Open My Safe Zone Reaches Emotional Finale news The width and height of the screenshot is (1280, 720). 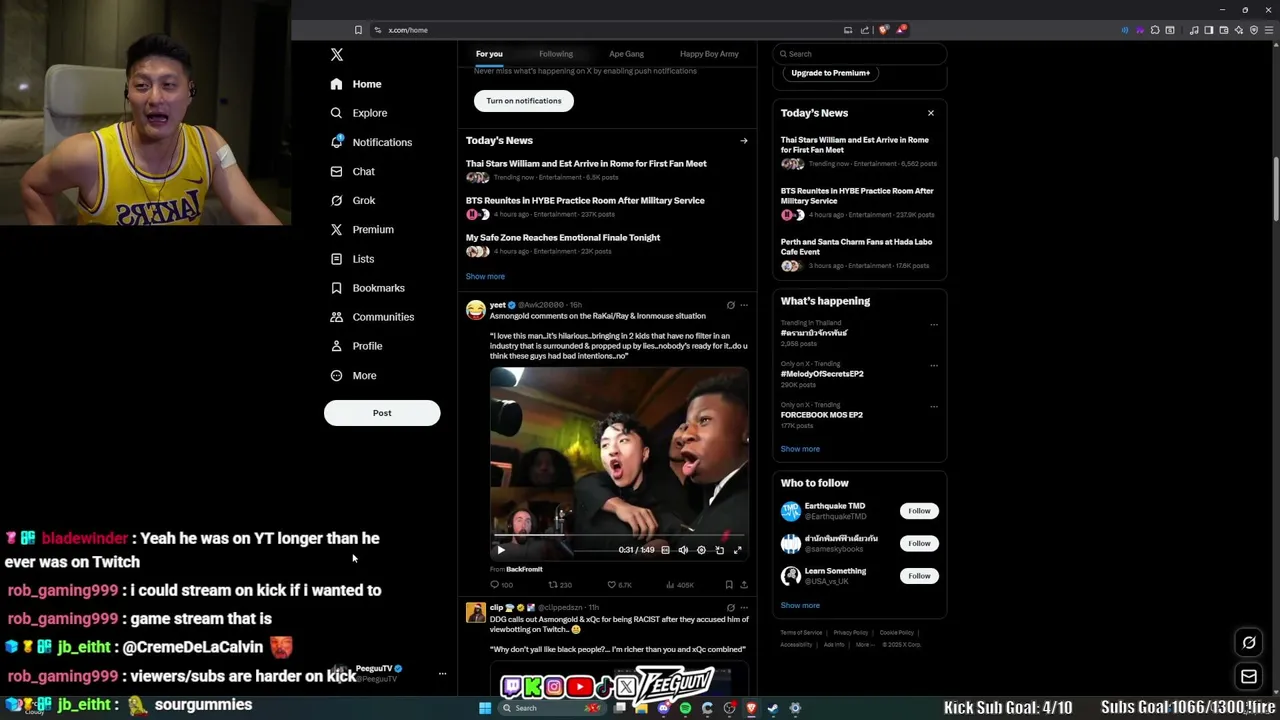563,238
